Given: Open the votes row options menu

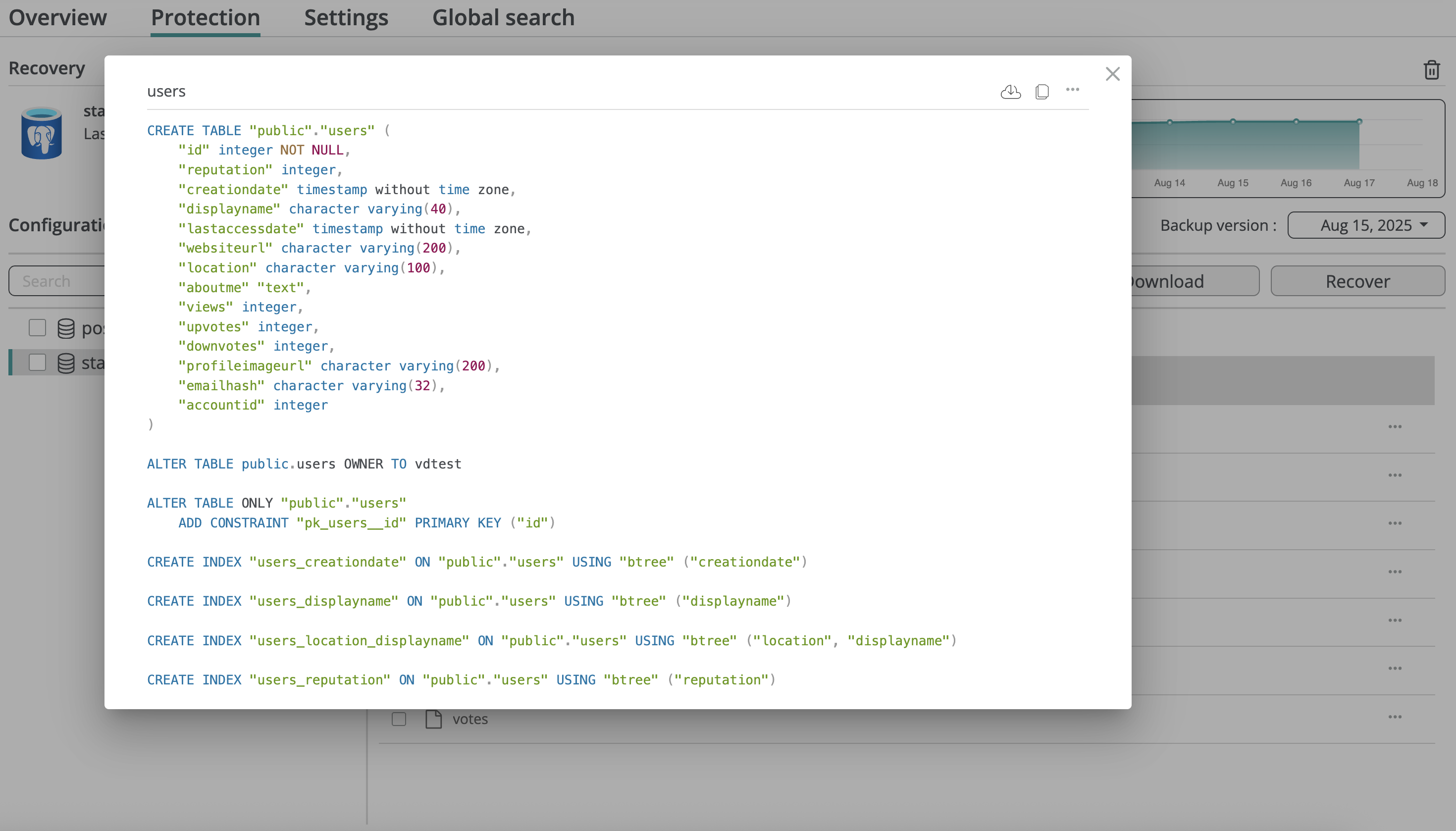Looking at the screenshot, I should tap(1395, 717).
